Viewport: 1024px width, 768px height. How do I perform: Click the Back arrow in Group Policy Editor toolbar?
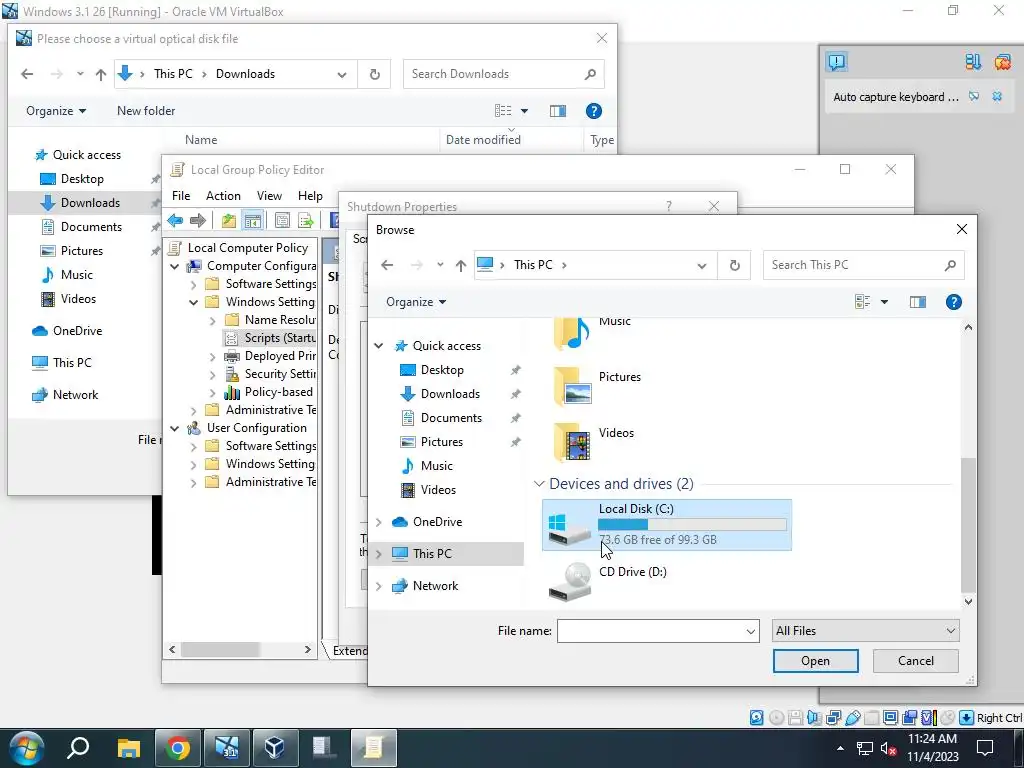coord(175,220)
